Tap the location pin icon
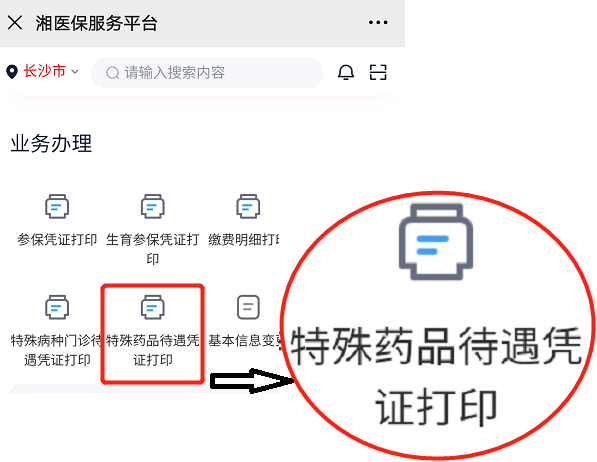The height and width of the screenshot is (462, 597). tap(12, 72)
